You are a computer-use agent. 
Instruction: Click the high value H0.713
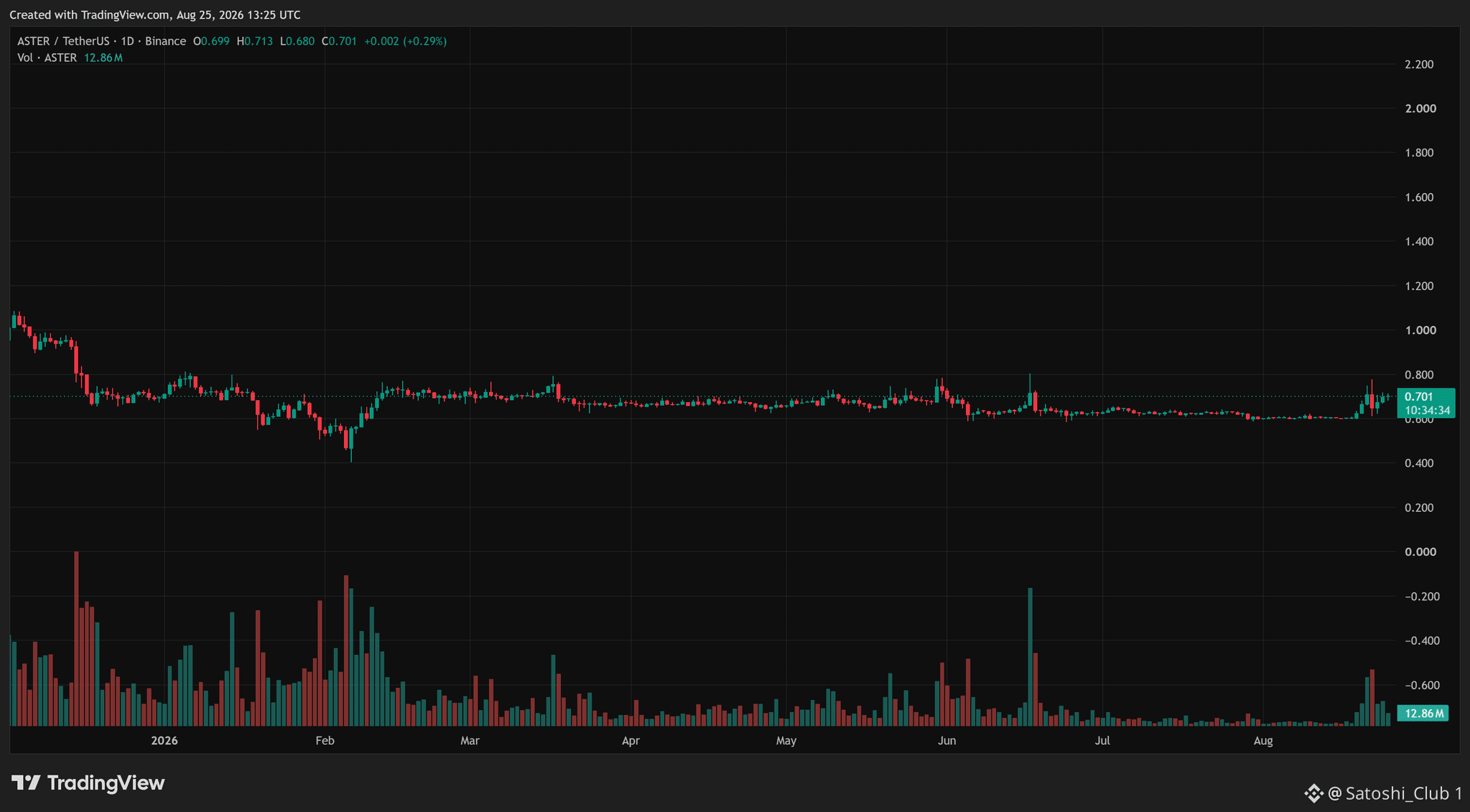(255, 42)
